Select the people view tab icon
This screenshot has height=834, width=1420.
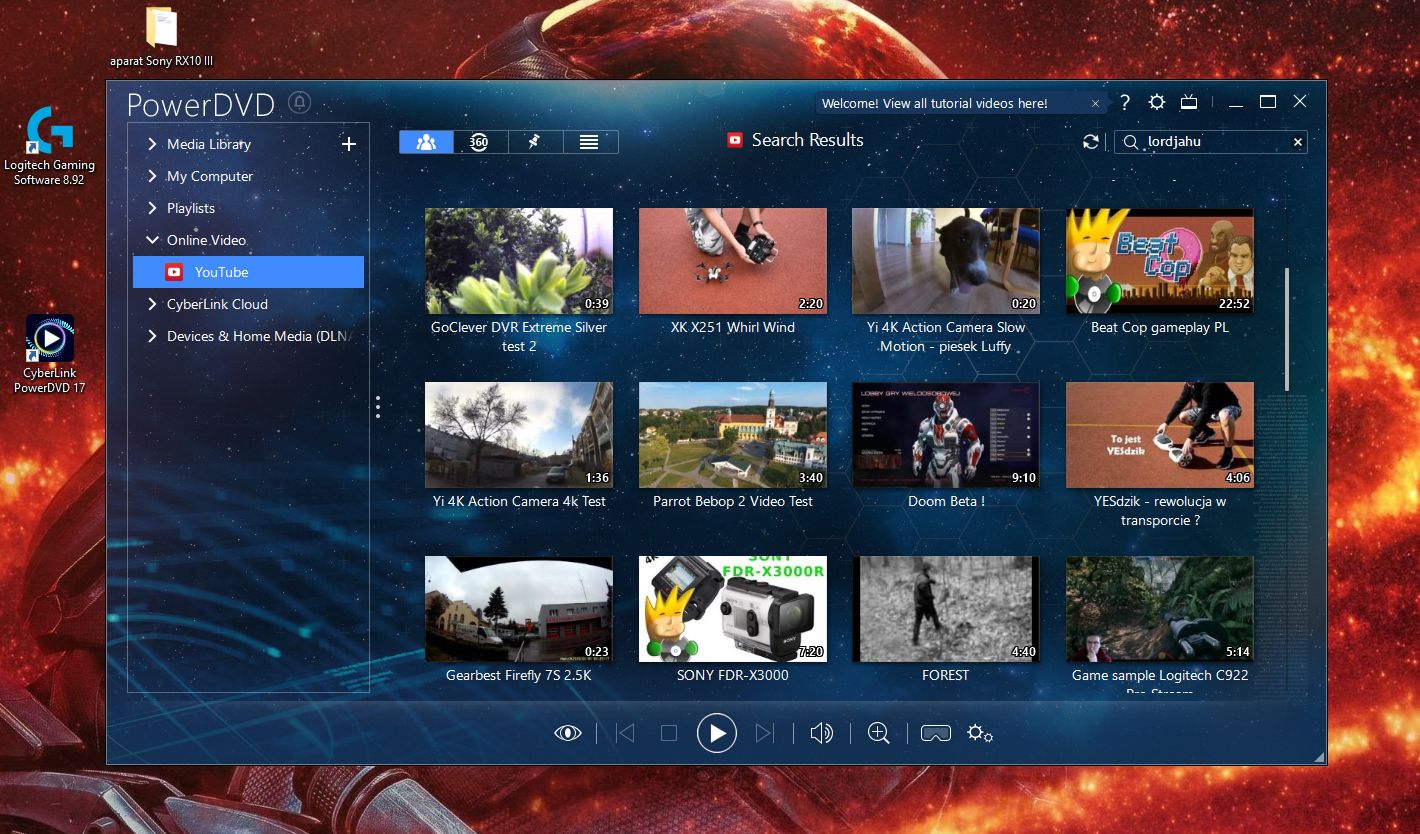pos(426,142)
